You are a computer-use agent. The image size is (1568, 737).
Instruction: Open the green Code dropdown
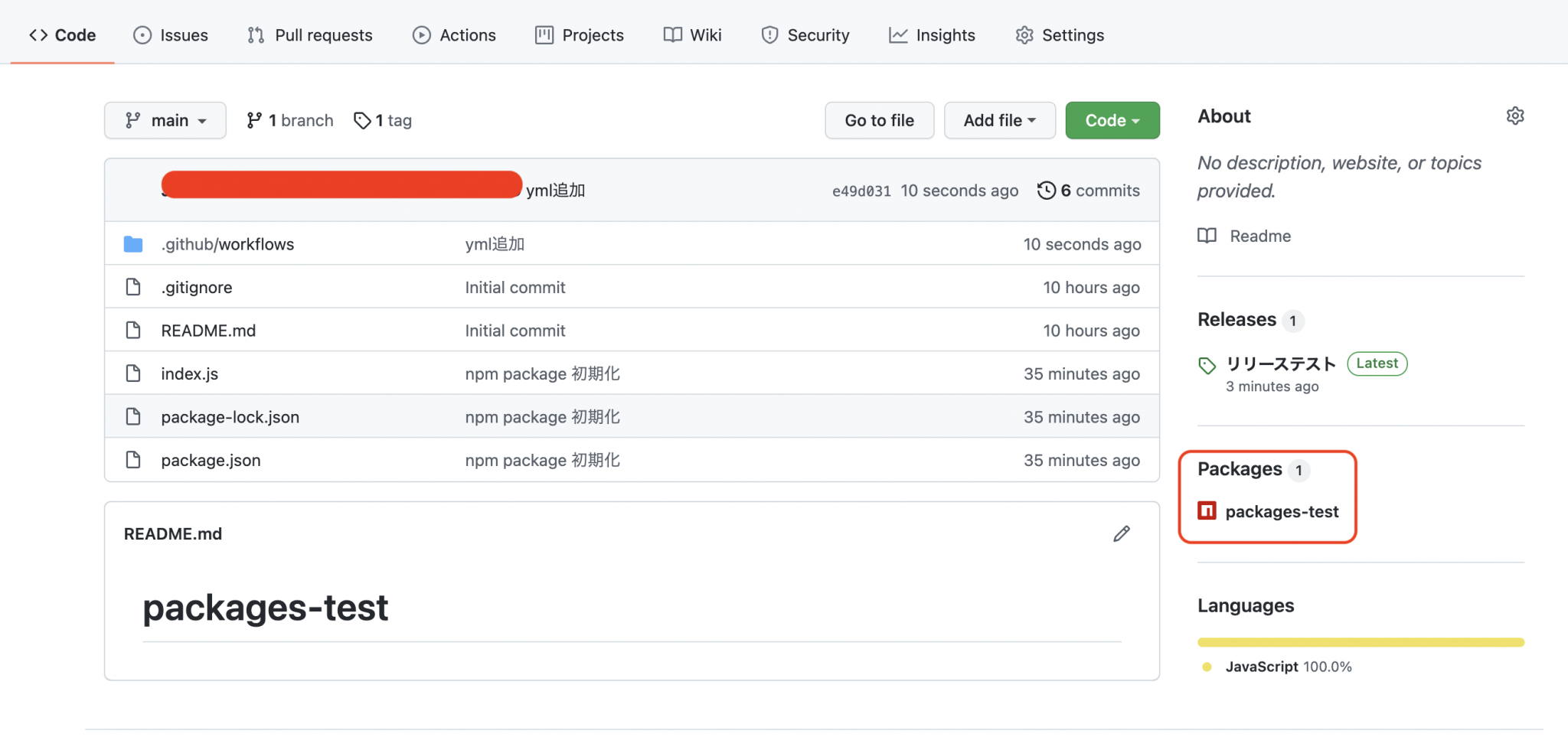pos(1112,120)
